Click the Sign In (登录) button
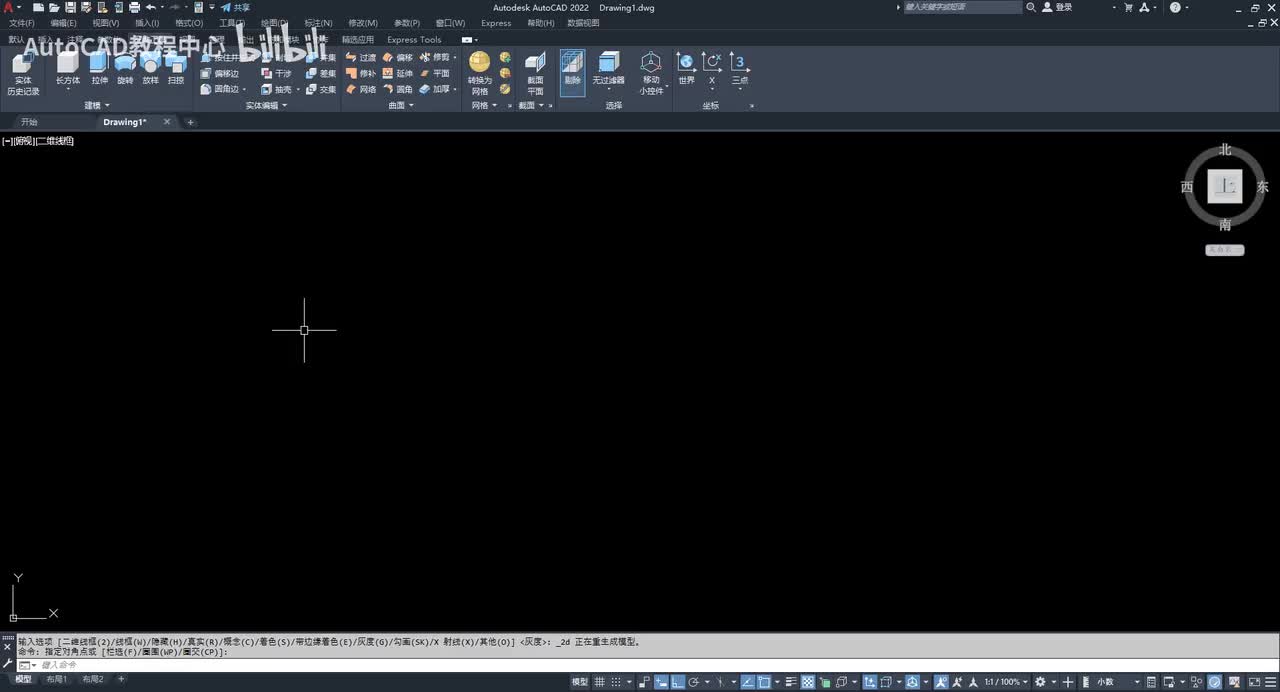Screen dimensions: 1280x692 click(1058, 7)
